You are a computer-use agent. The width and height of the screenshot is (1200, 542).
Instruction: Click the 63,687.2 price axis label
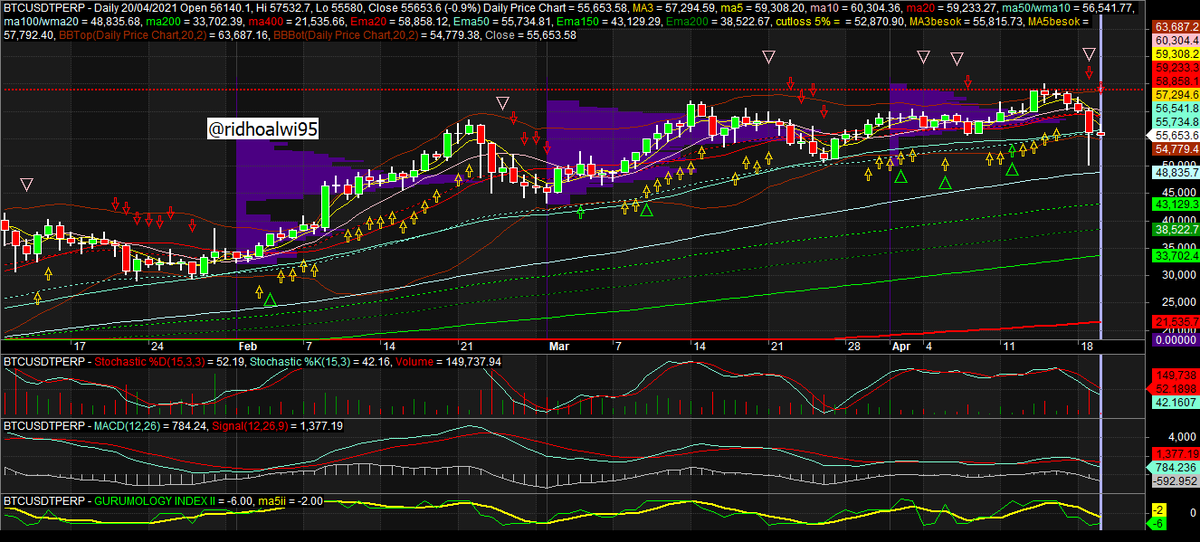1176,27
